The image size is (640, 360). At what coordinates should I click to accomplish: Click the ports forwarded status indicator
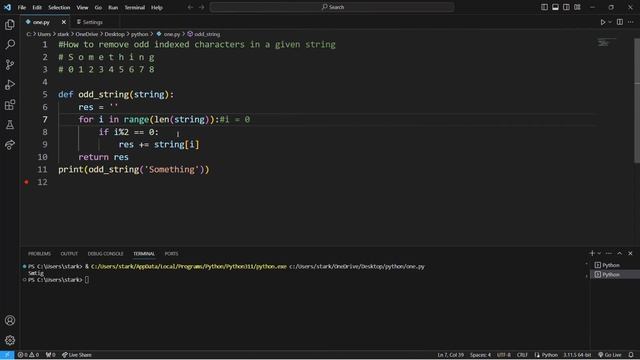click(51, 355)
